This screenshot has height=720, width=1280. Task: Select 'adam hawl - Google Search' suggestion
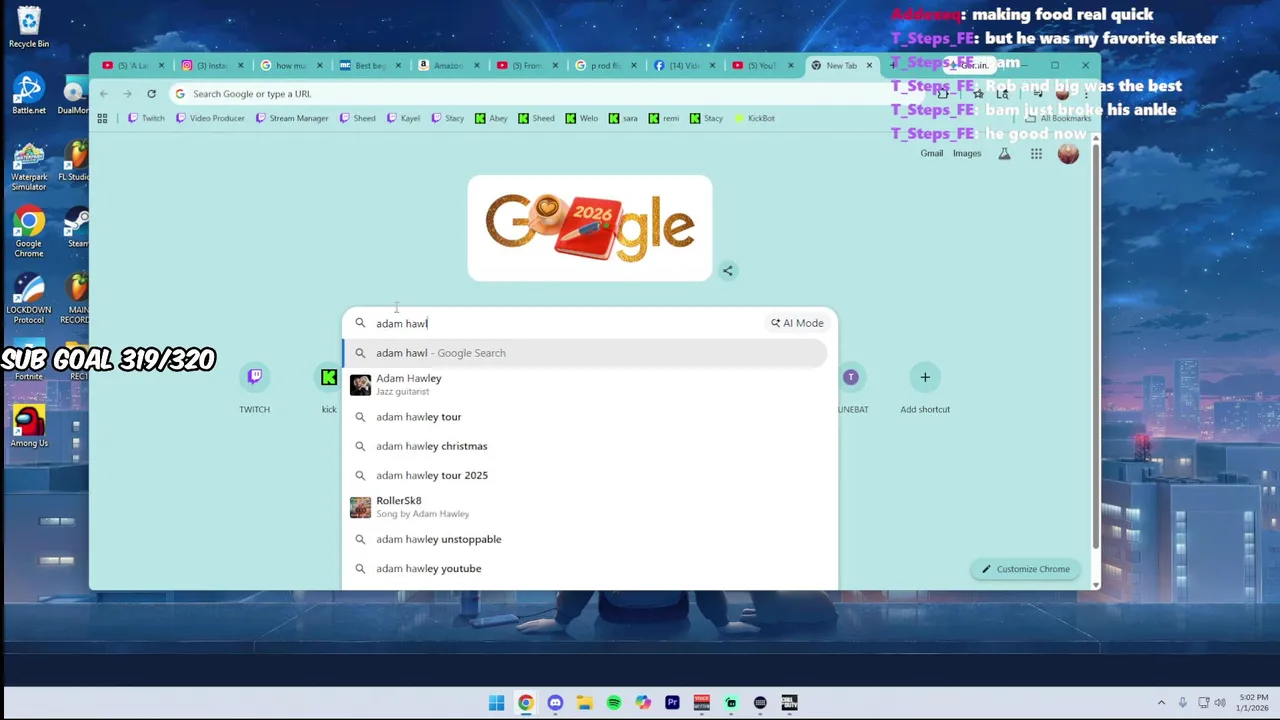pos(585,353)
